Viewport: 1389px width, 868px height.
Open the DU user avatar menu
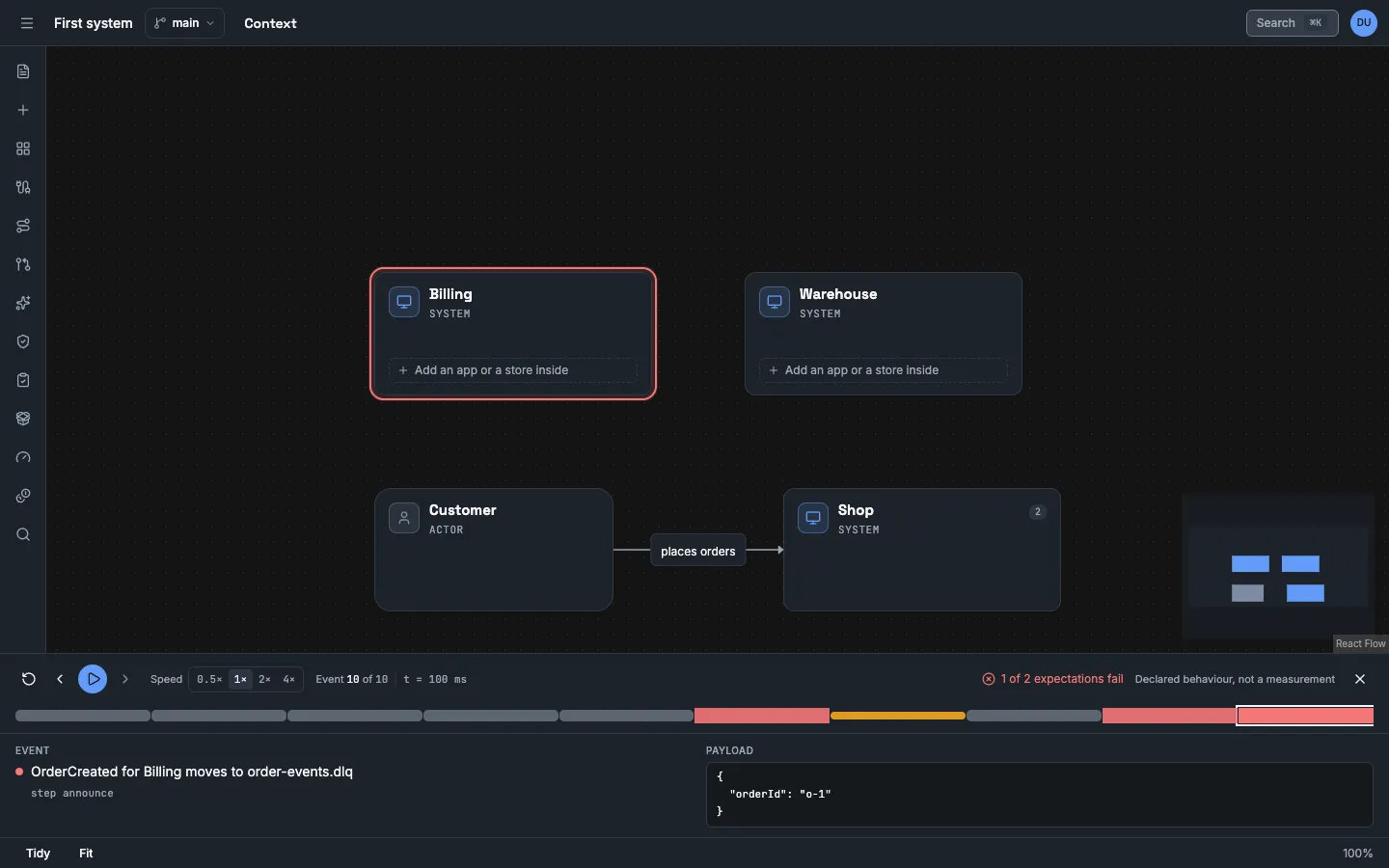pos(1364,23)
